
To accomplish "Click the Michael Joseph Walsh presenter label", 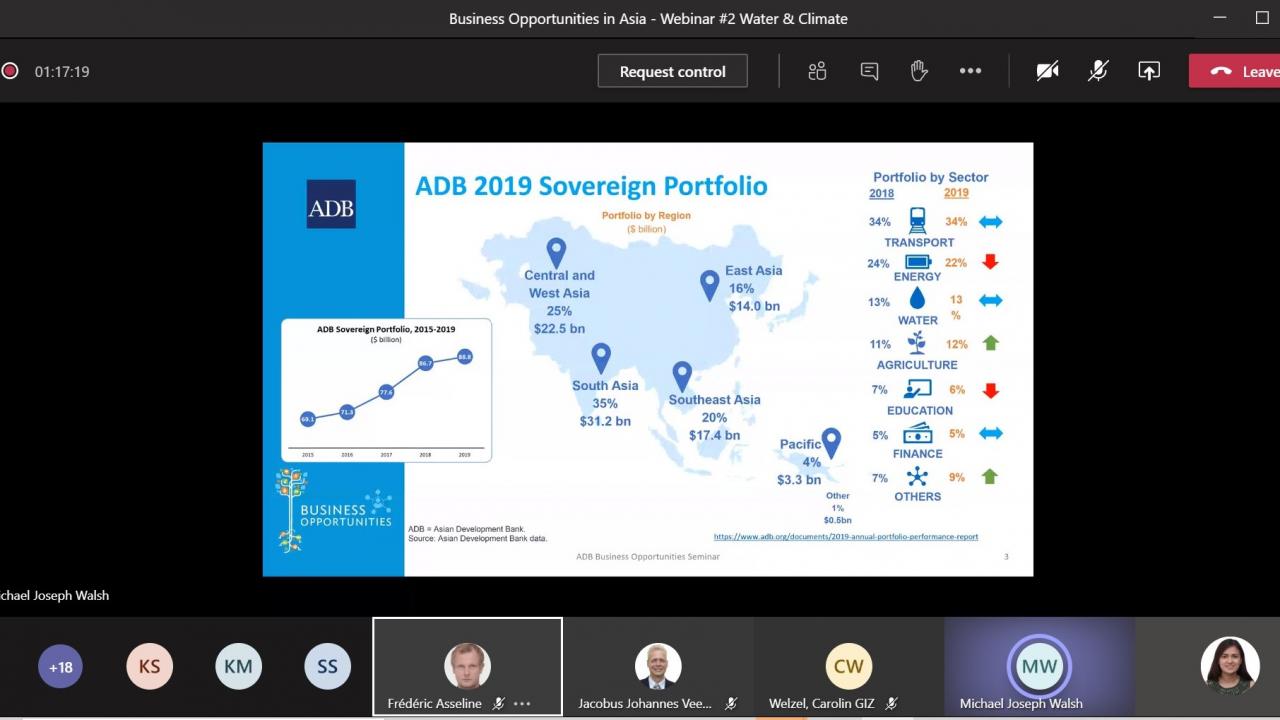I will (x=54, y=595).
